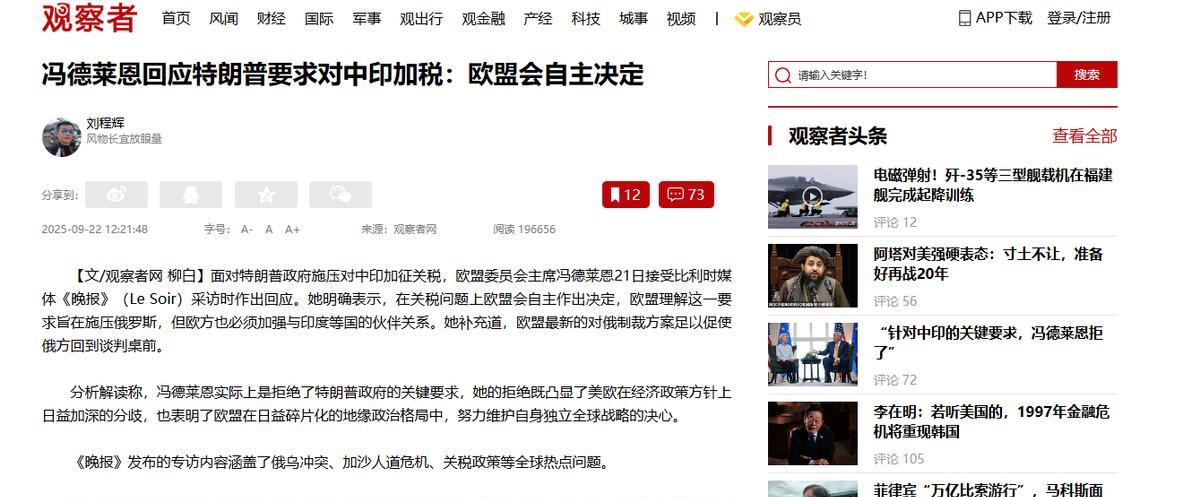Viewport: 1200px width, 497px height.
Task: Open the 登录/注册 link
Action: point(1079,18)
